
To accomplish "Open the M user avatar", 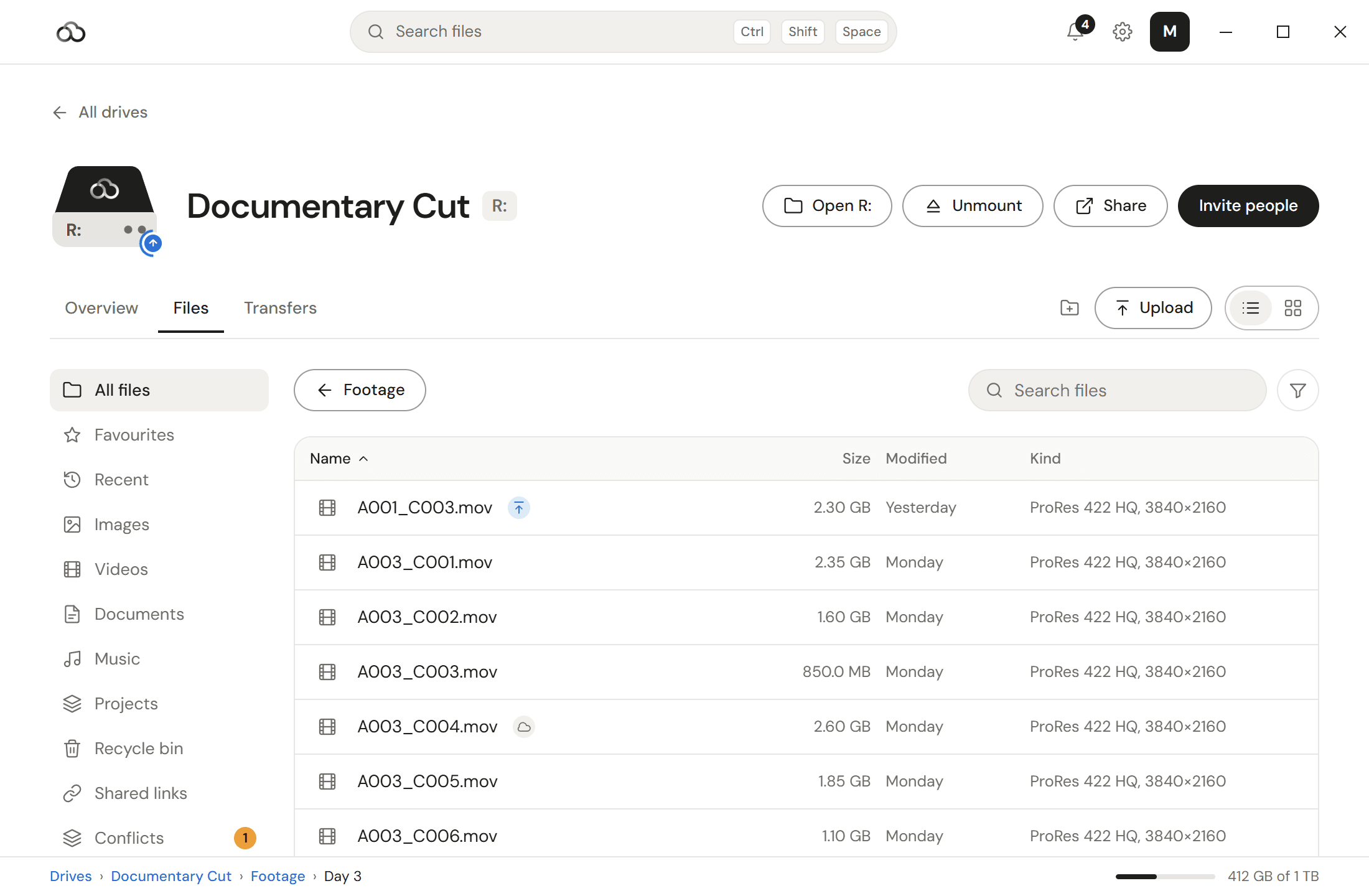I will [x=1169, y=32].
